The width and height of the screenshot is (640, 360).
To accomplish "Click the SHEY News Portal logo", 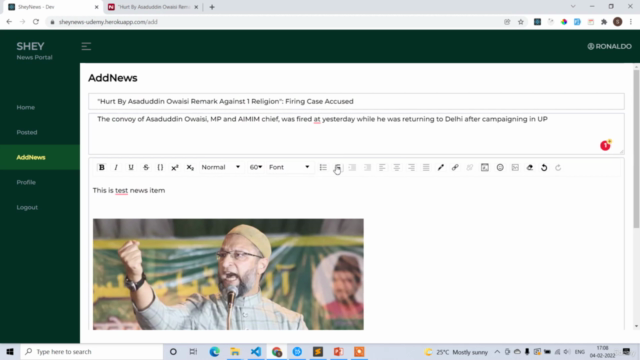I will 34,51.
